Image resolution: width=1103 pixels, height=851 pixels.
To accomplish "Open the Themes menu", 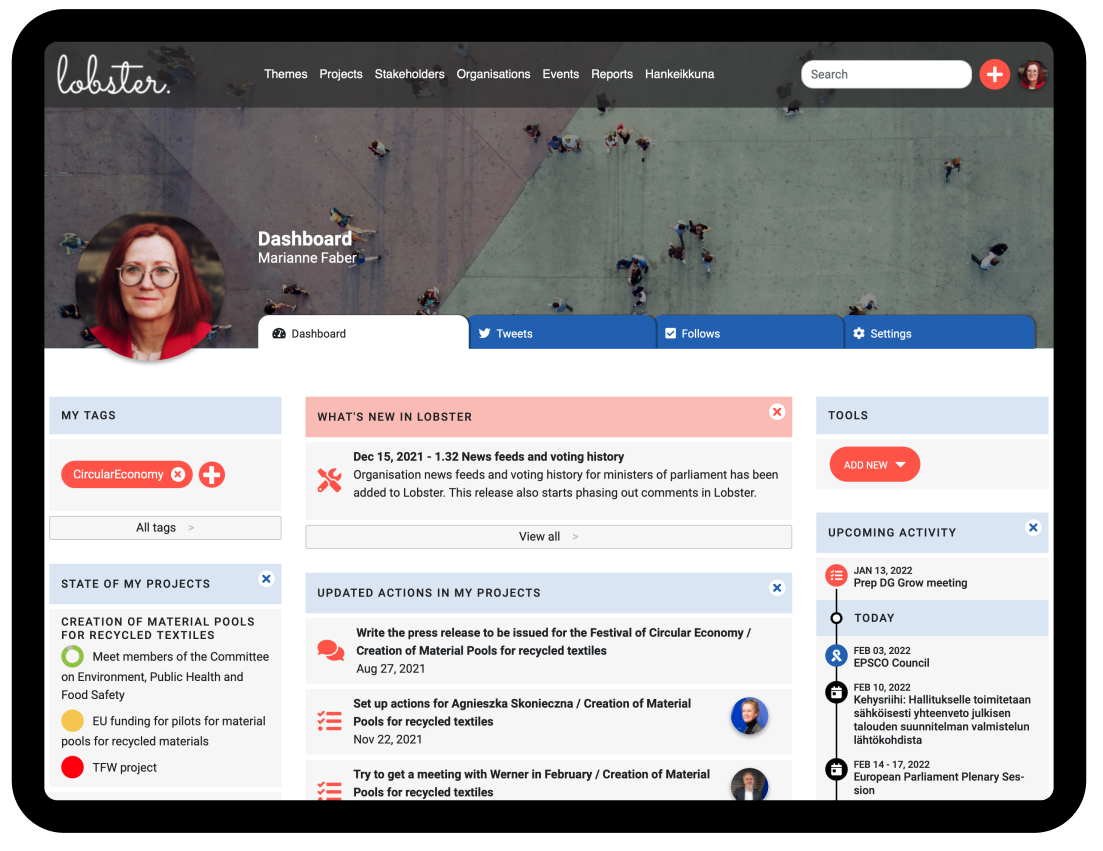I will click(286, 75).
